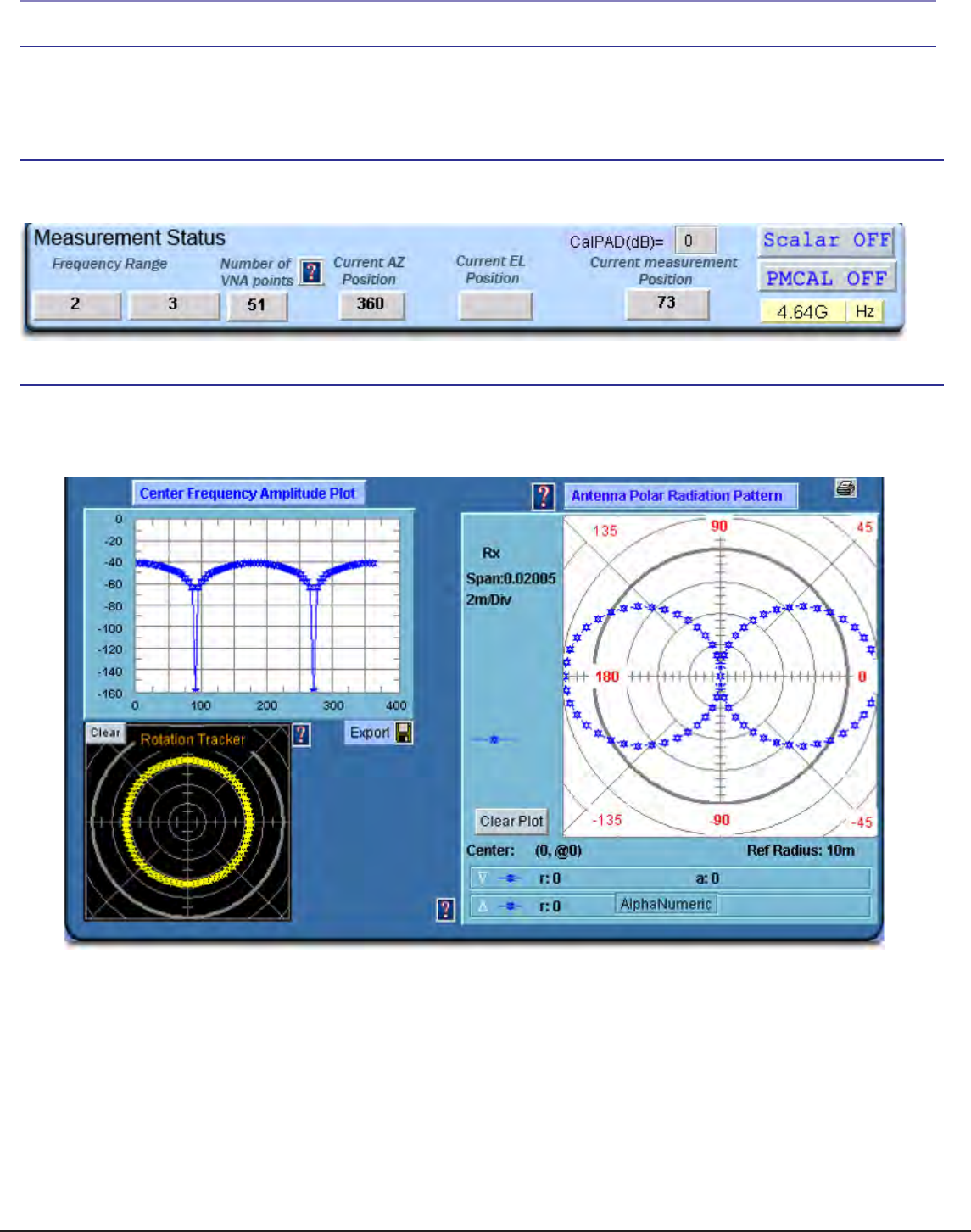
Task: Click the help icon next to Rotation Tracker
Action: click(301, 734)
